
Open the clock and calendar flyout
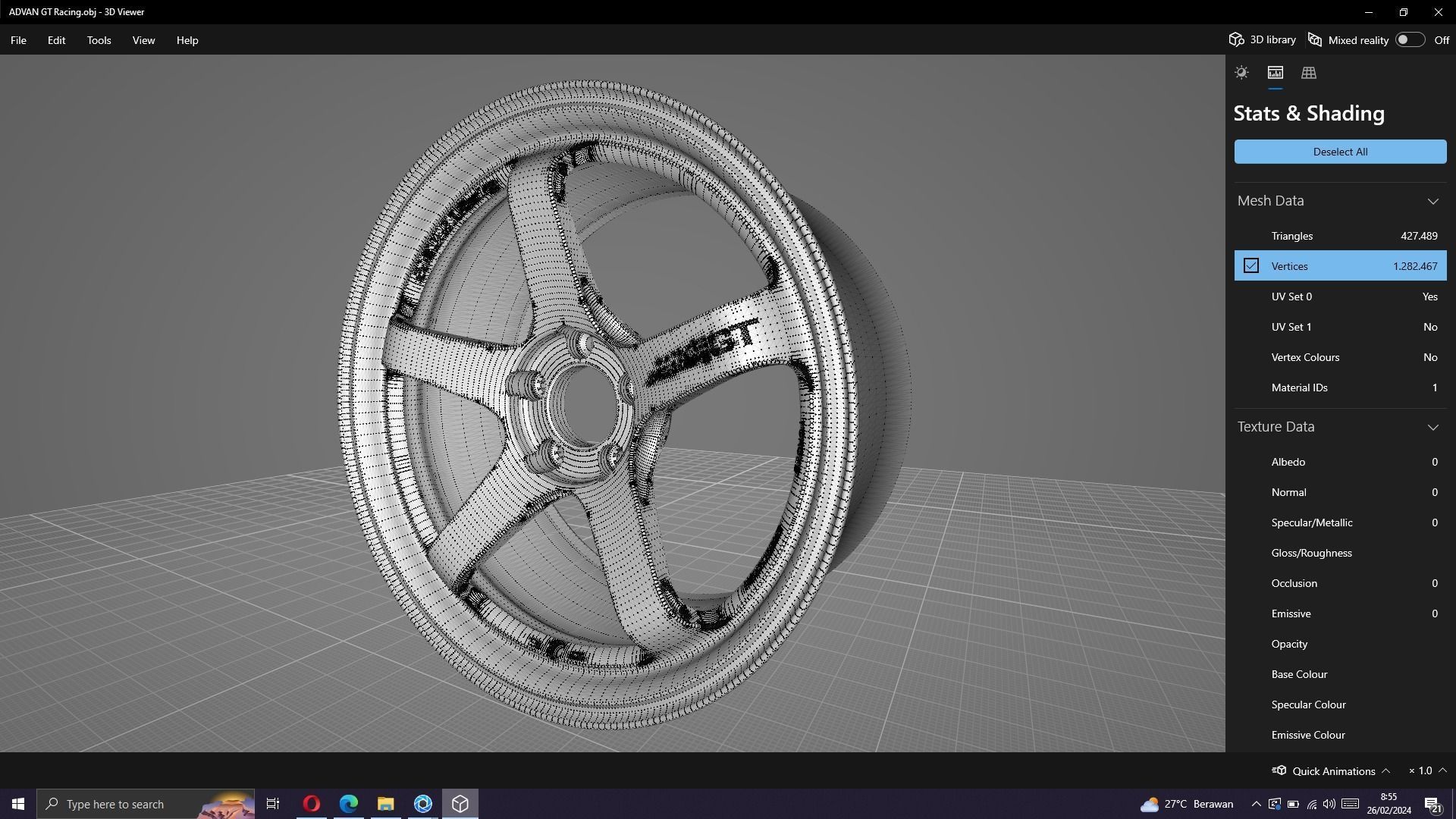(1389, 804)
